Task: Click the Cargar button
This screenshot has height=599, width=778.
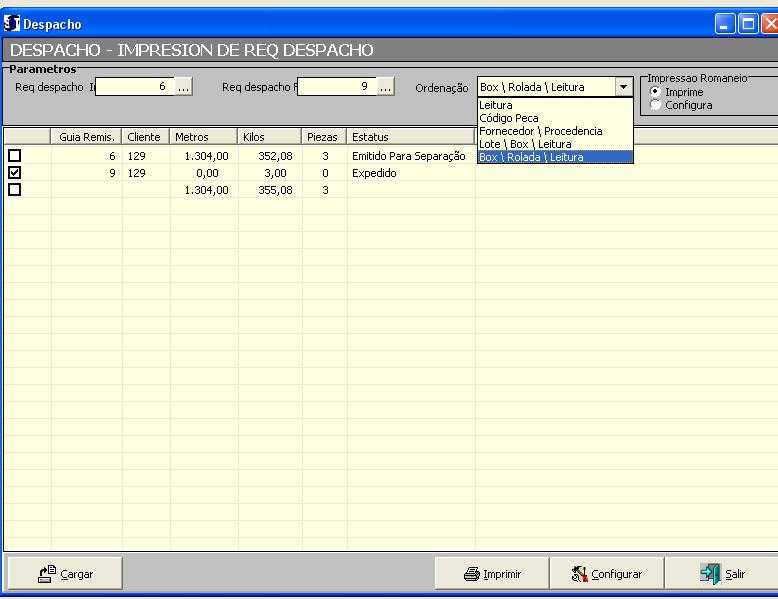Action: [x=65, y=574]
